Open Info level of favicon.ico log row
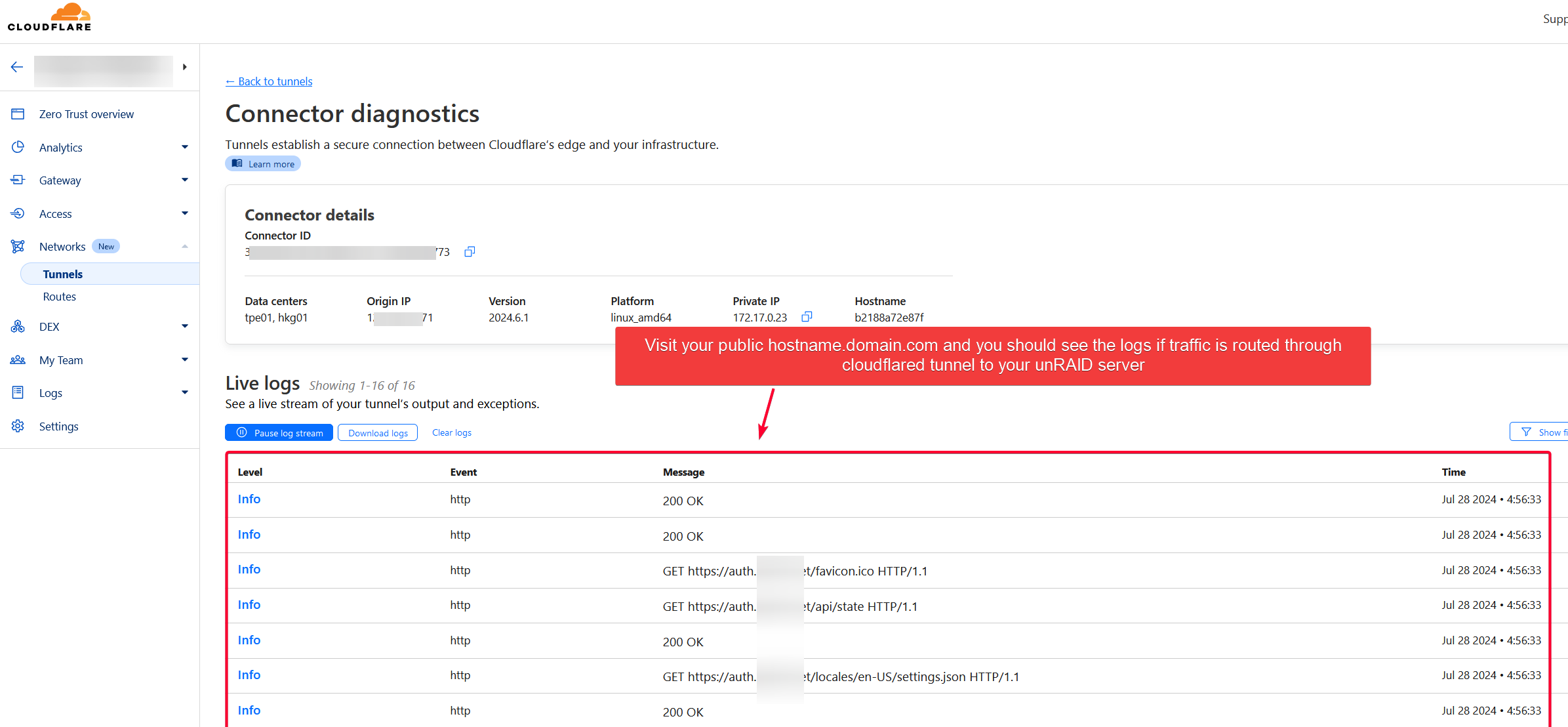Screen dimensions: 1568x727 coord(249,570)
